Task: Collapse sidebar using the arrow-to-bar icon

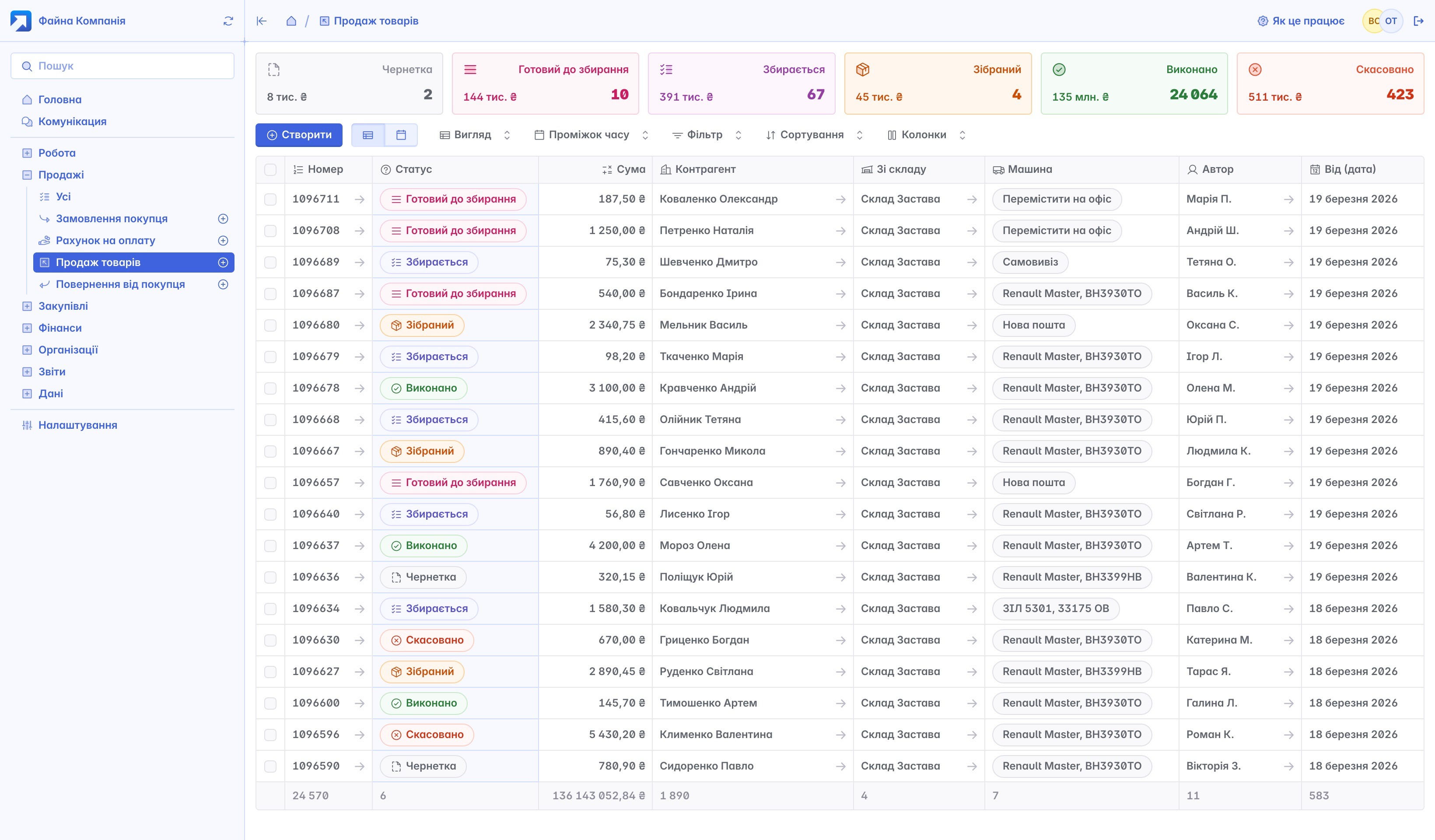Action: pyautogui.click(x=261, y=21)
